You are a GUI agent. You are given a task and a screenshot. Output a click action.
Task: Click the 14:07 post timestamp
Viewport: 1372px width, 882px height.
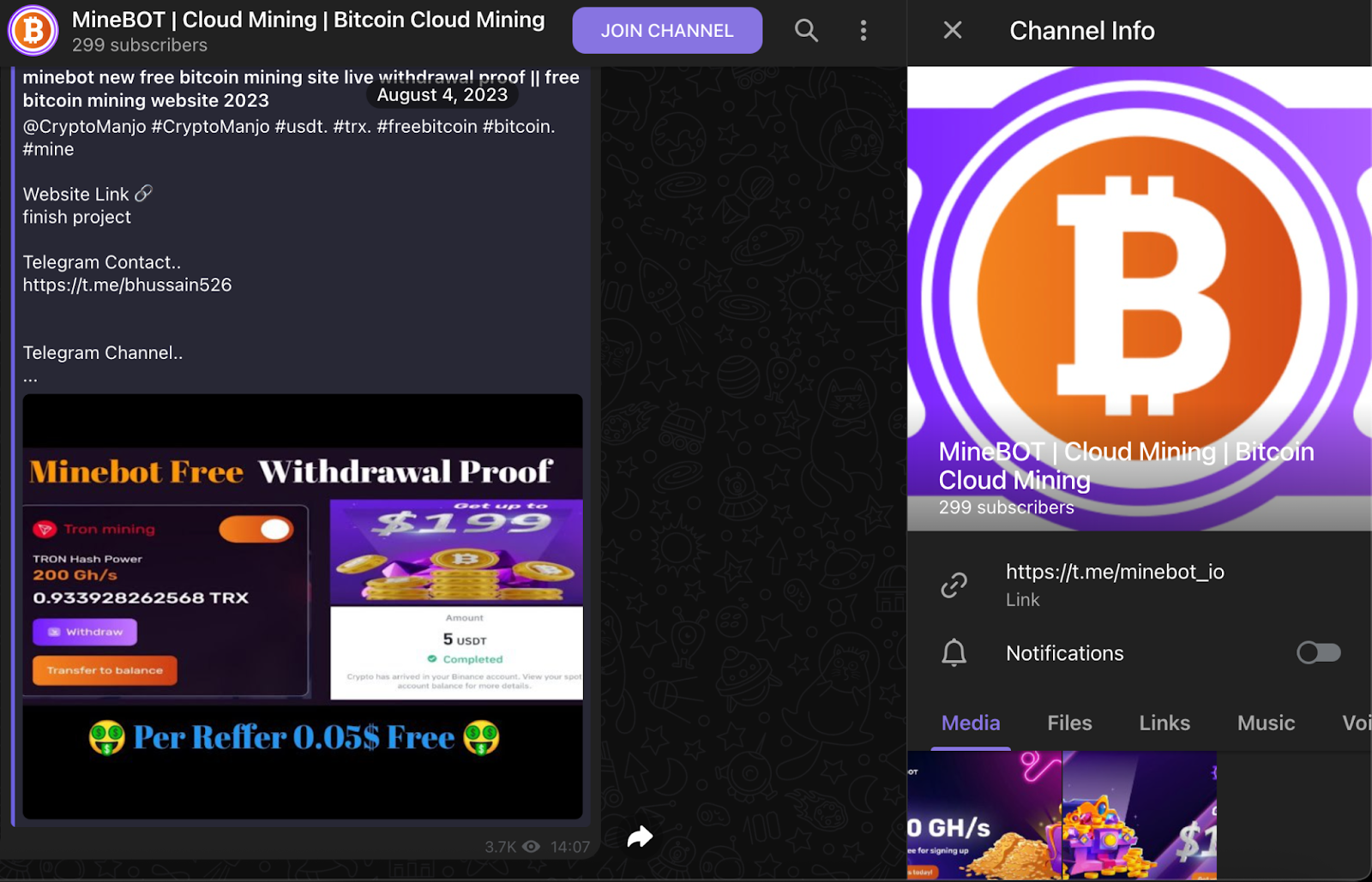[x=570, y=847]
